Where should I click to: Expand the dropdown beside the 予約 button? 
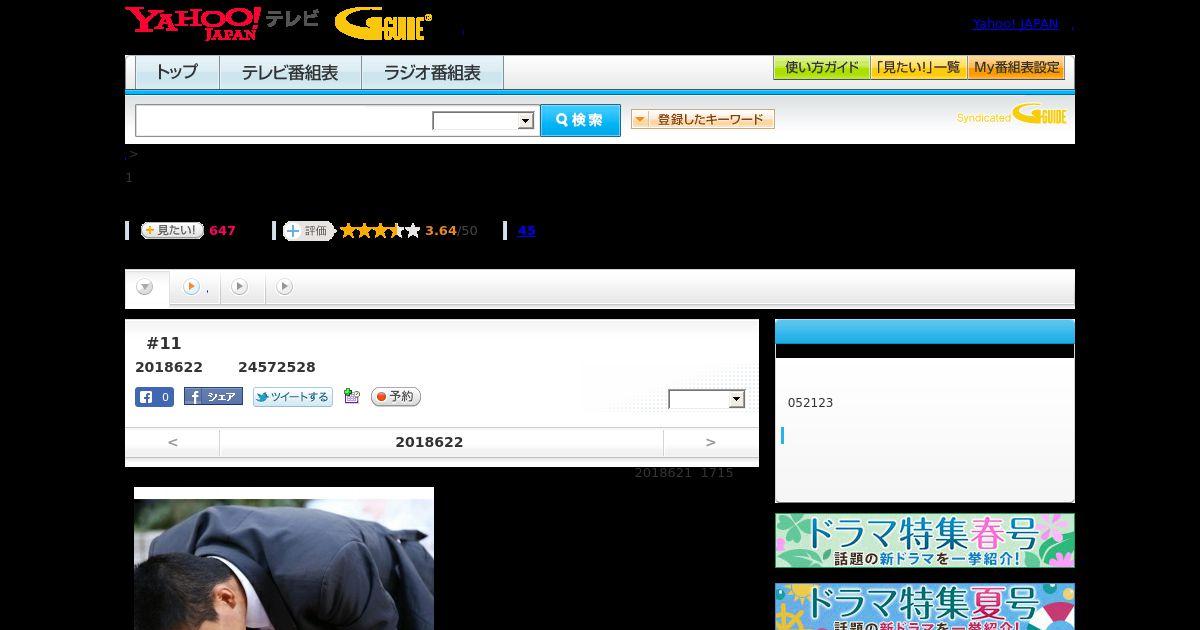coord(707,399)
